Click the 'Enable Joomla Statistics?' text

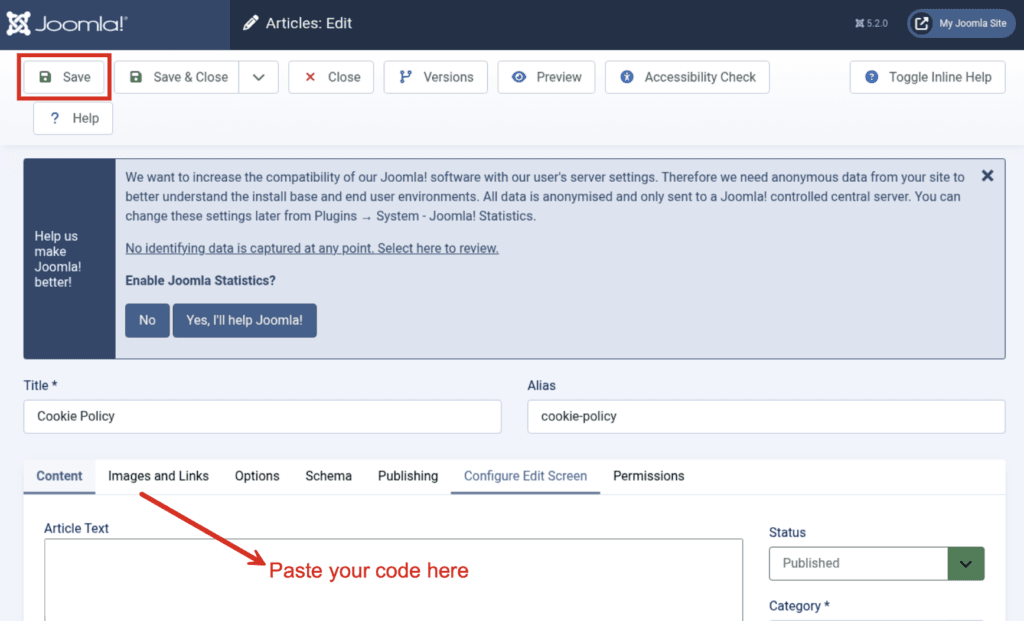tap(200, 281)
